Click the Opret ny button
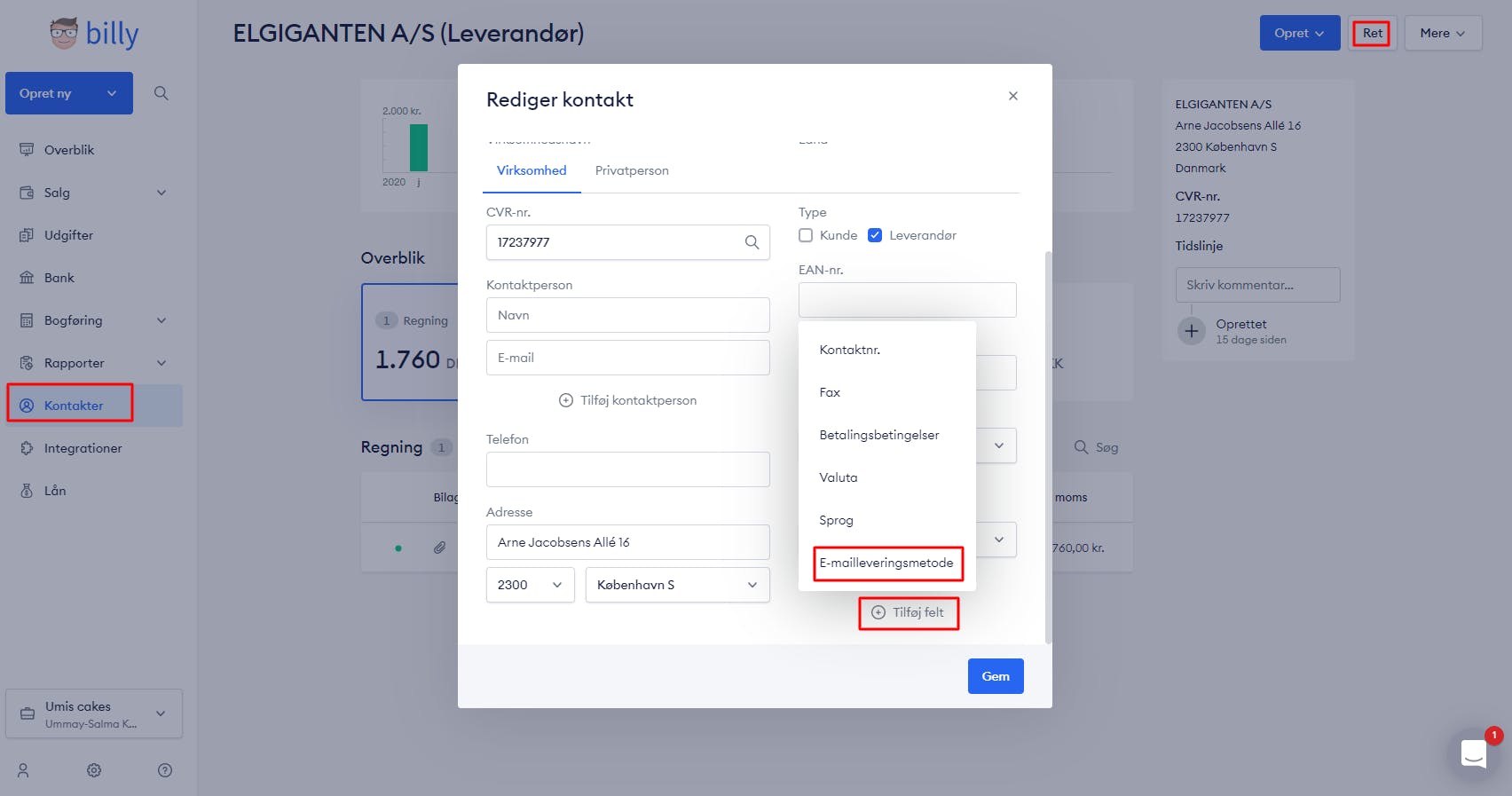The height and width of the screenshot is (796, 1512). (x=69, y=93)
